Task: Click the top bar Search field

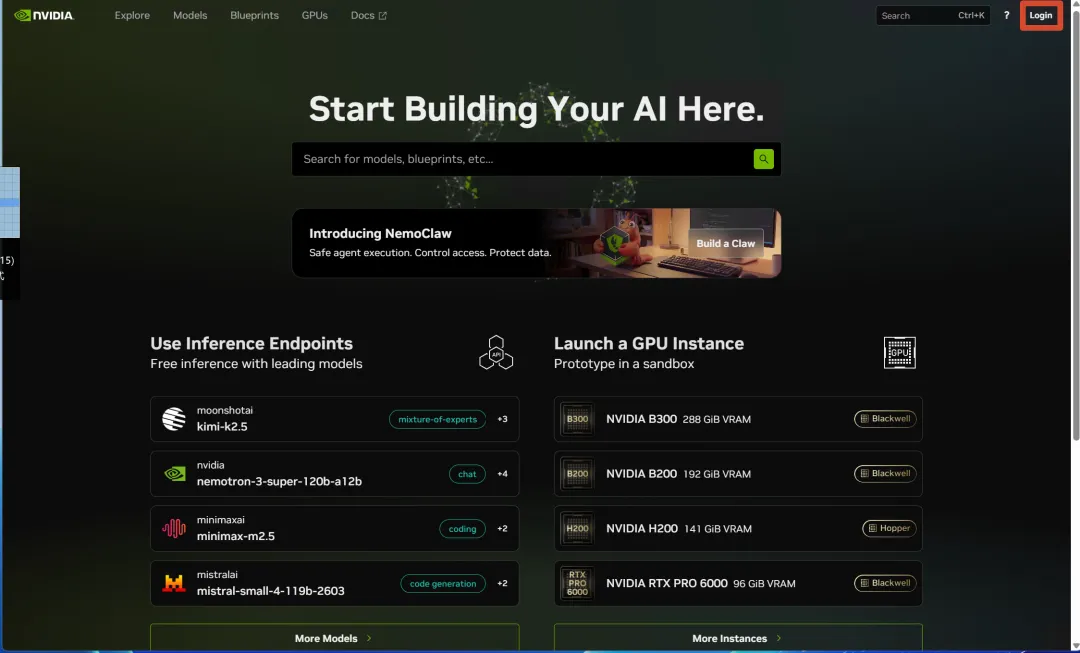Action: (933, 15)
